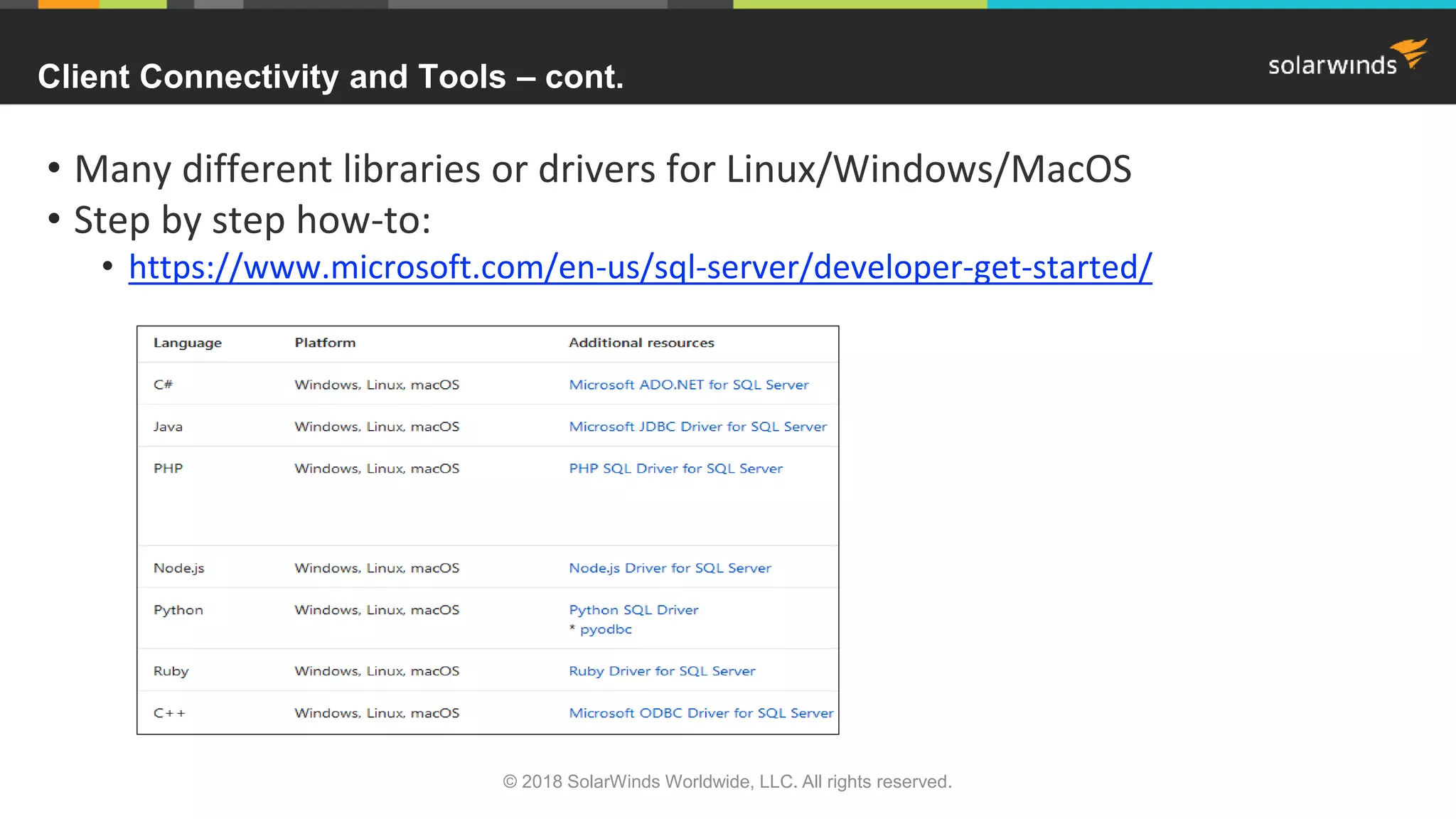Open Ruby Driver for SQL Server link
Image resolution: width=1456 pixels, height=819 pixels.
coord(662,671)
